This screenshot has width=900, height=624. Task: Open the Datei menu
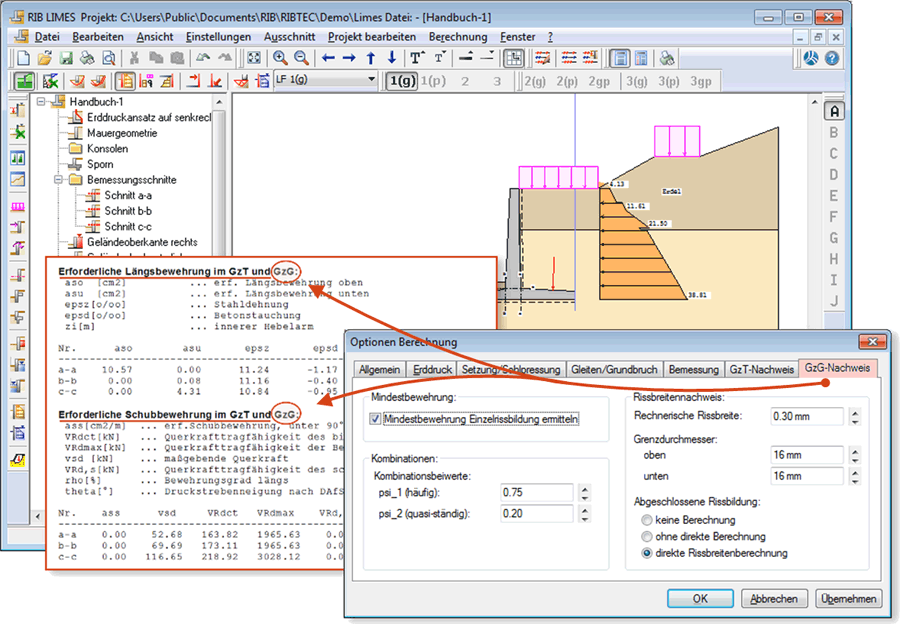tap(47, 37)
